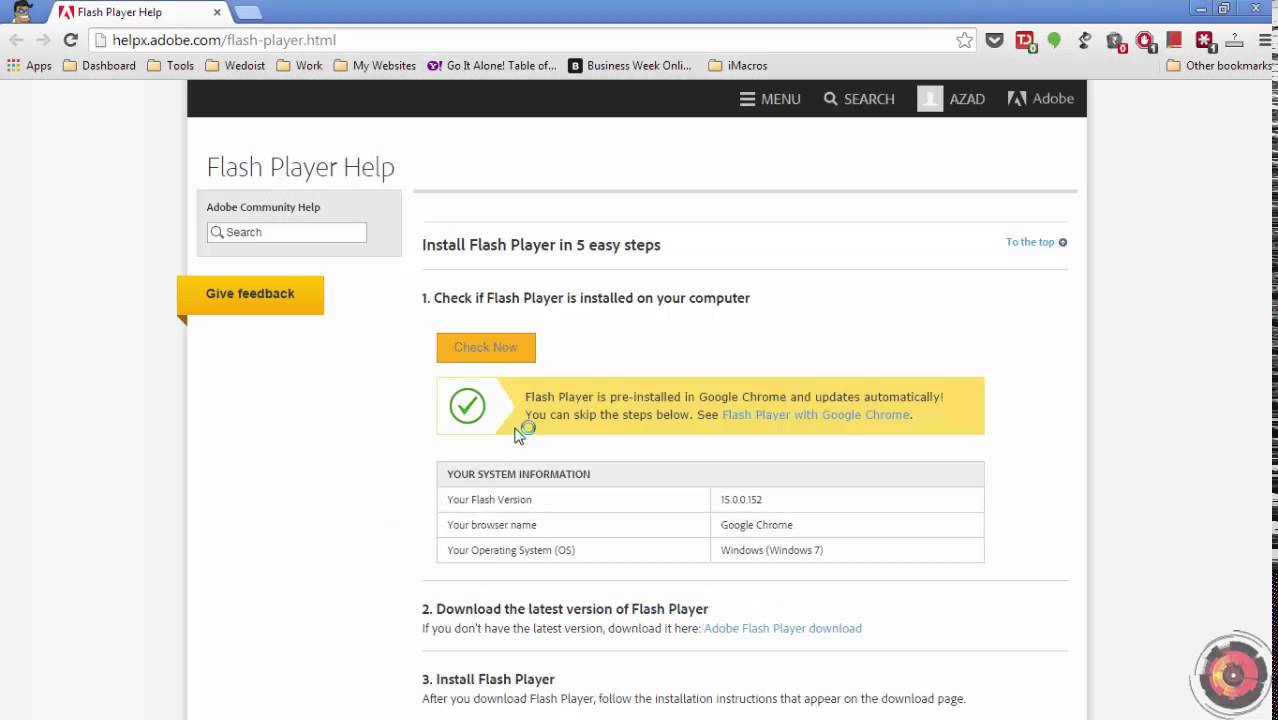Click the Adobe logo in the header
Image resolution: width=1278 pixels, height=720 pixels.
(x=1040, y=99)
